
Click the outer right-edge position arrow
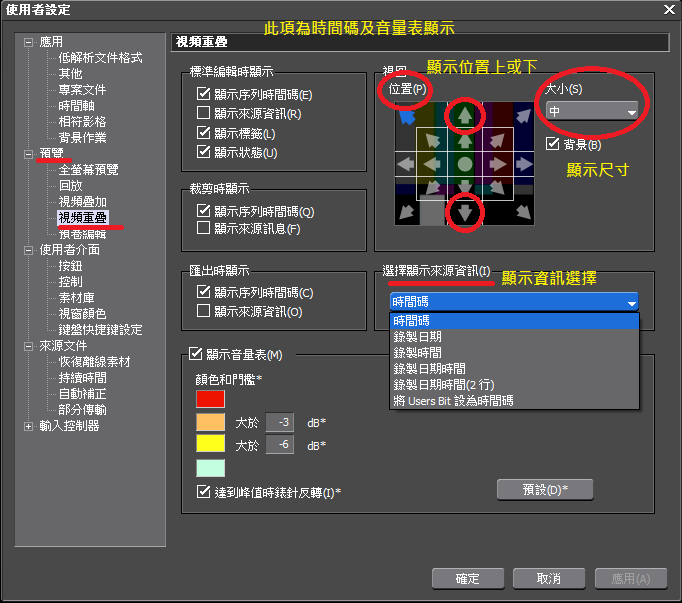(524, 163)
